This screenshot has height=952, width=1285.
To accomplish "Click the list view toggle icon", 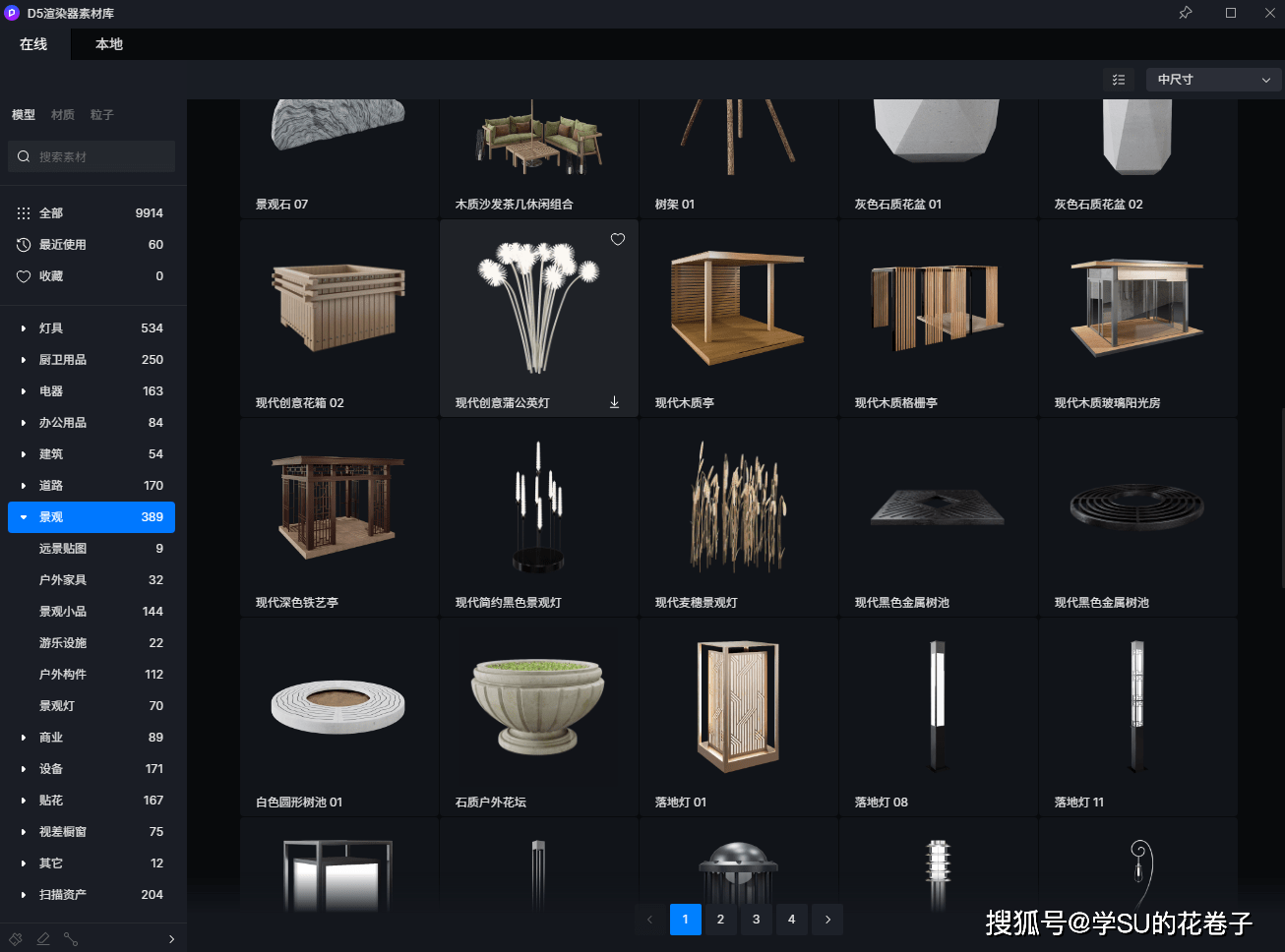I will [x=1119, y=80].
